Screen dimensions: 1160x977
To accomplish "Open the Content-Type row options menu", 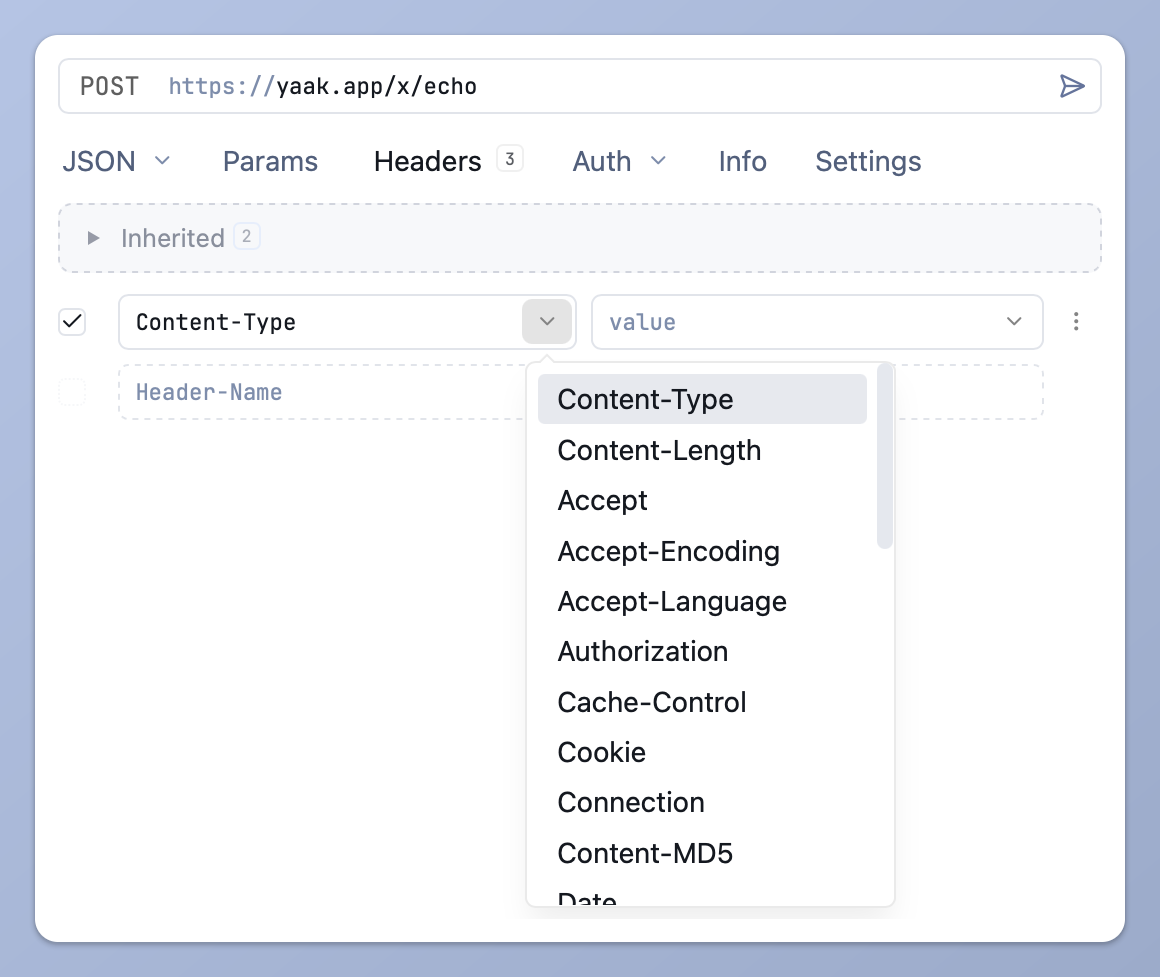I will tap(1076, 321).
